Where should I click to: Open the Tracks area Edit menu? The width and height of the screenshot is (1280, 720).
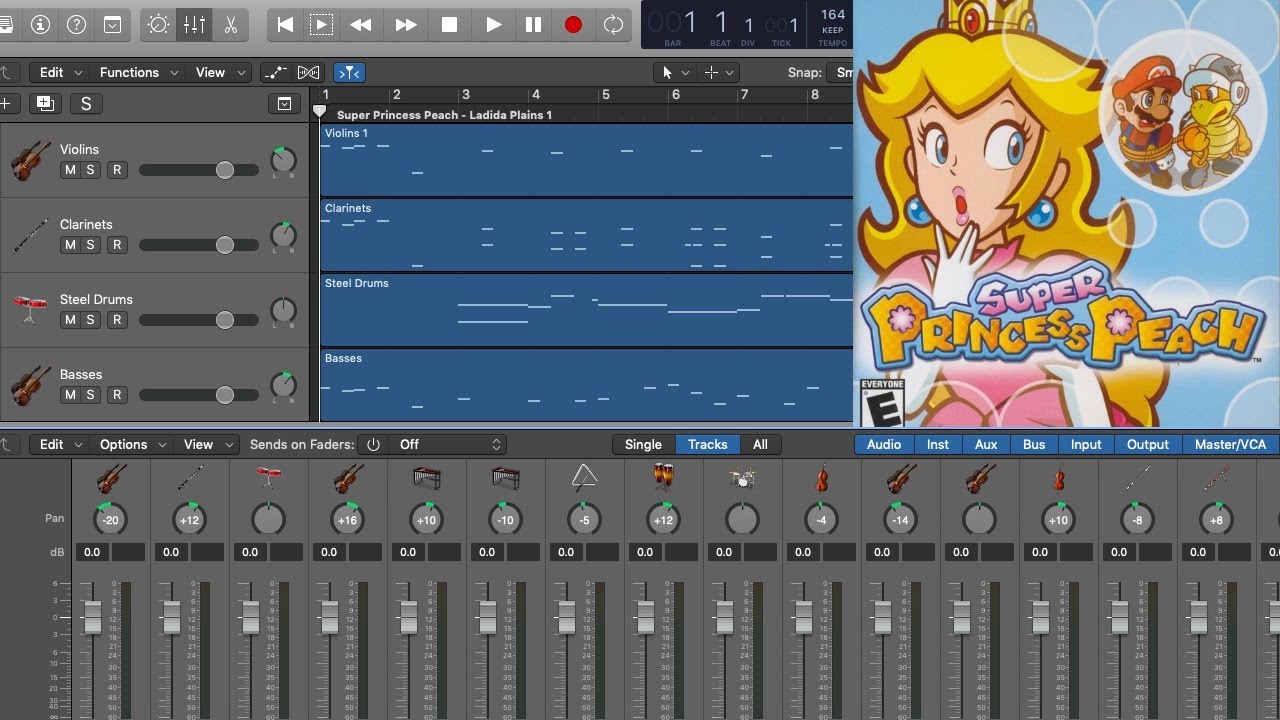pyautogui.click(x=59, y=72)
